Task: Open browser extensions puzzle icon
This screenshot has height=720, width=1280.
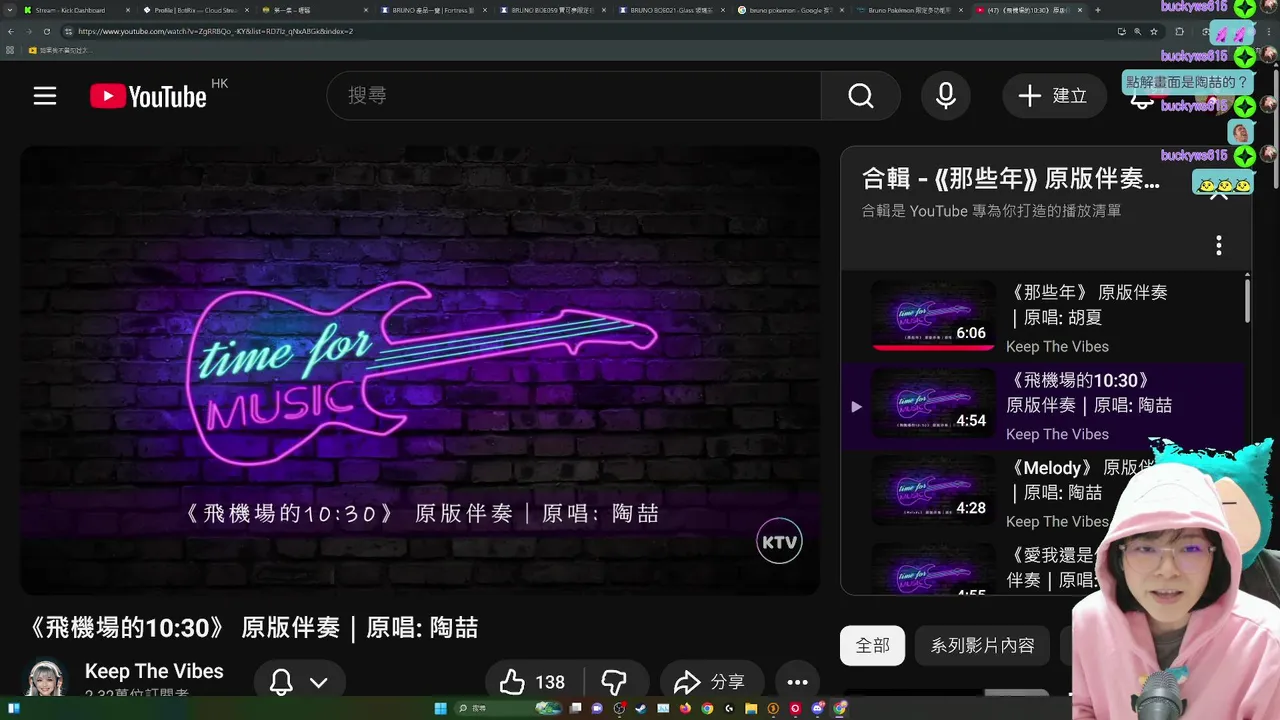Action: [x=1180, y=31]
